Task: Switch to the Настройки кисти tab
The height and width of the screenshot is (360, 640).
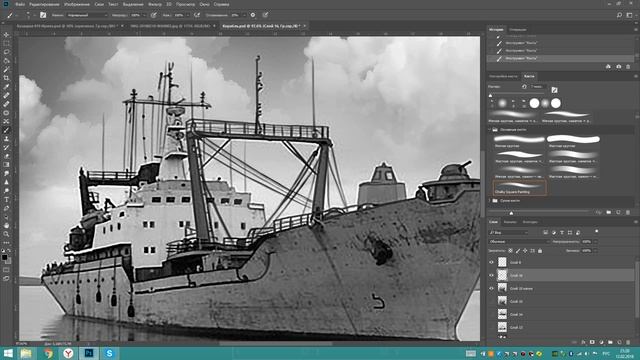Action: [504, 76]
